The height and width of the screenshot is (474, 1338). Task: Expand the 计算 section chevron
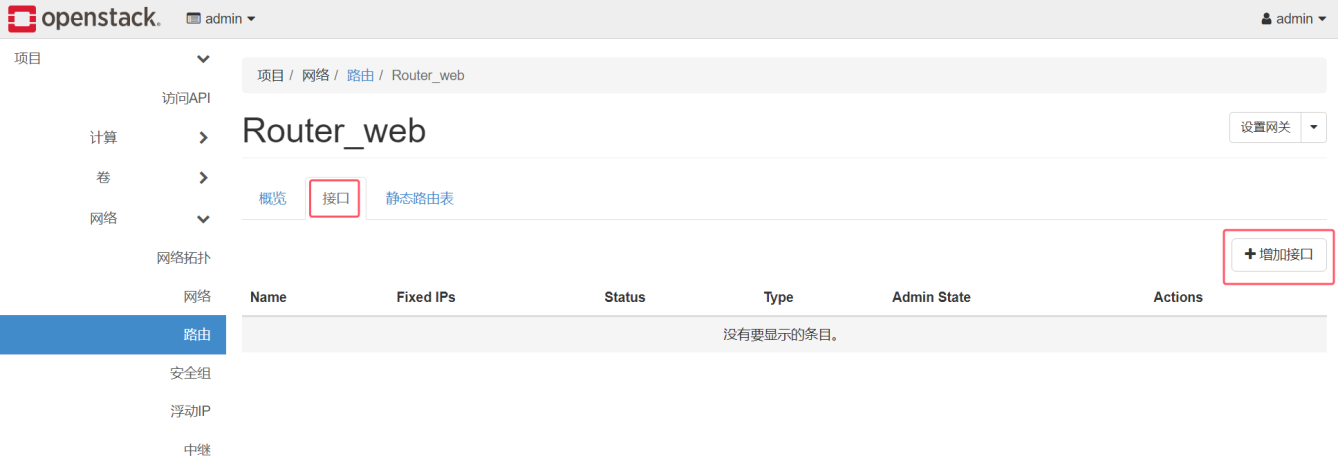[x=203, y=138]
